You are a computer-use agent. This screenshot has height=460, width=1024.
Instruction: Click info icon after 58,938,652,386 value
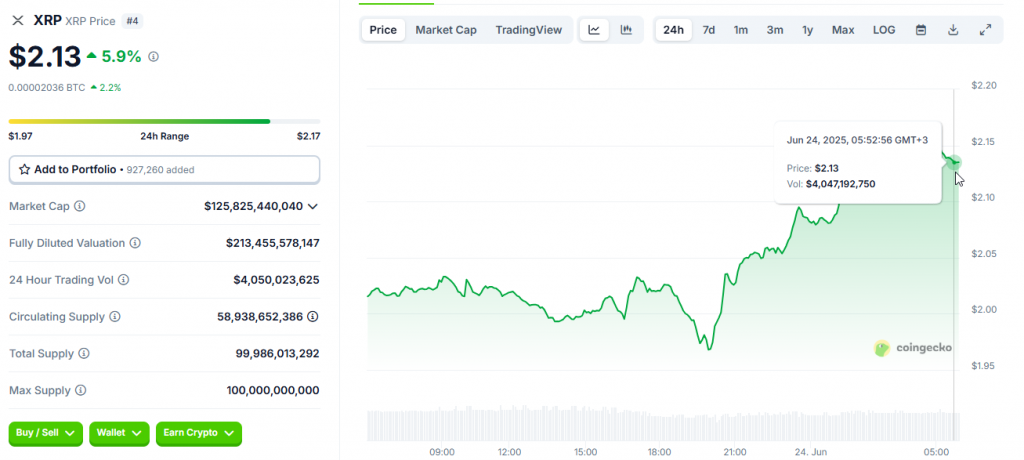(x=313, y=317)
